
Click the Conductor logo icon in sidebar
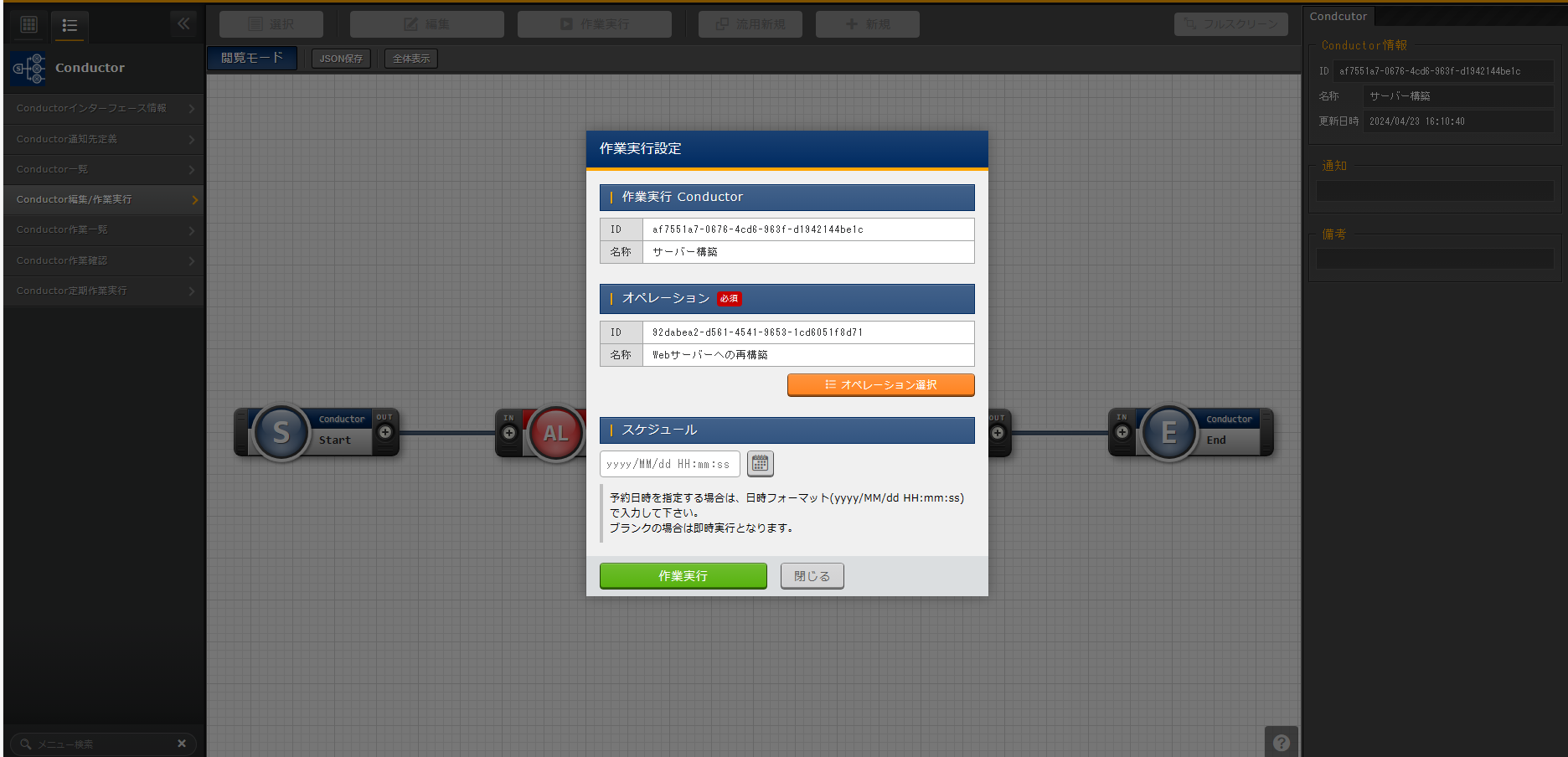click(28, 68)
